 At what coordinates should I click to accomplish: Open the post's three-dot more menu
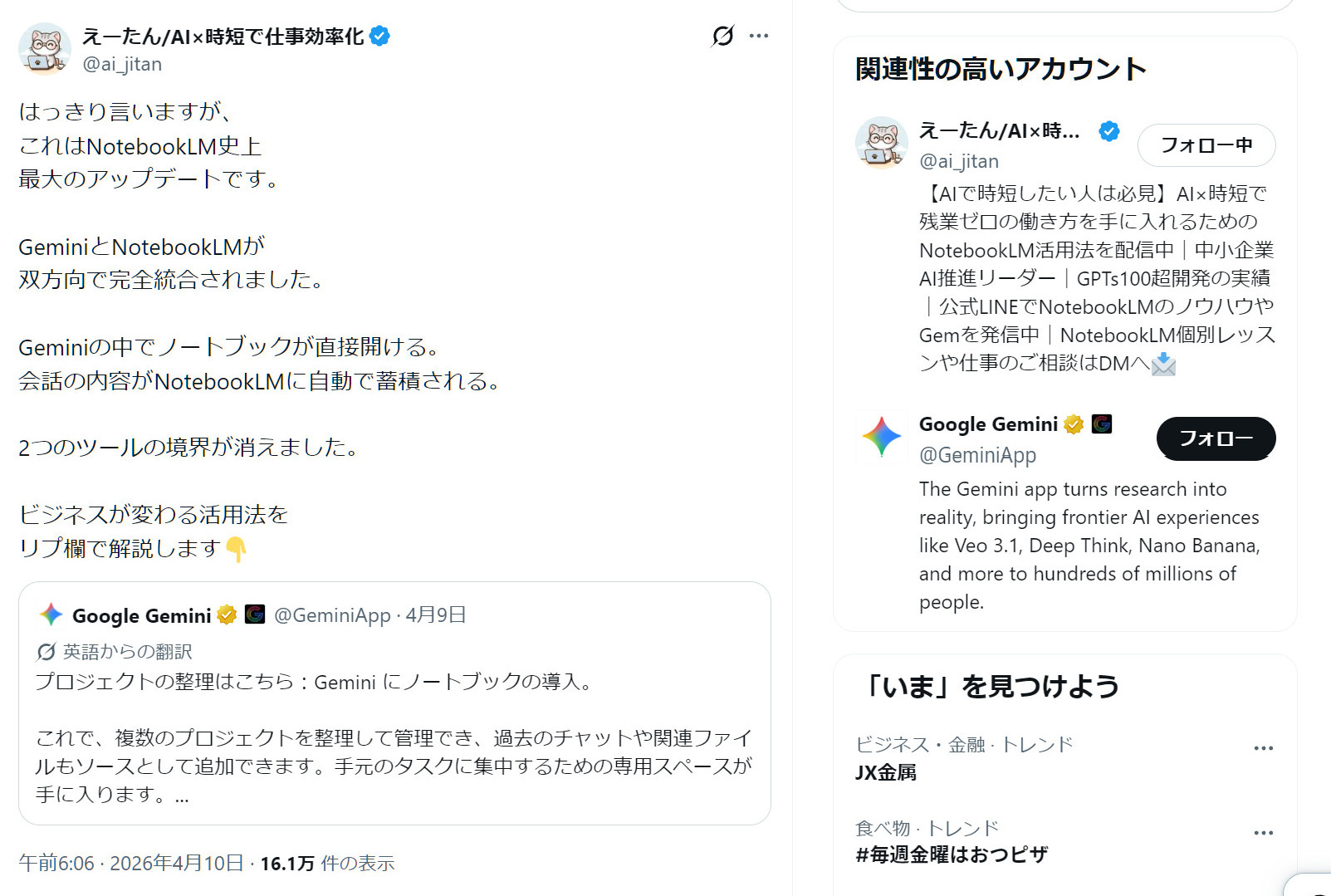pyautogui.click(x=759, y=36)
